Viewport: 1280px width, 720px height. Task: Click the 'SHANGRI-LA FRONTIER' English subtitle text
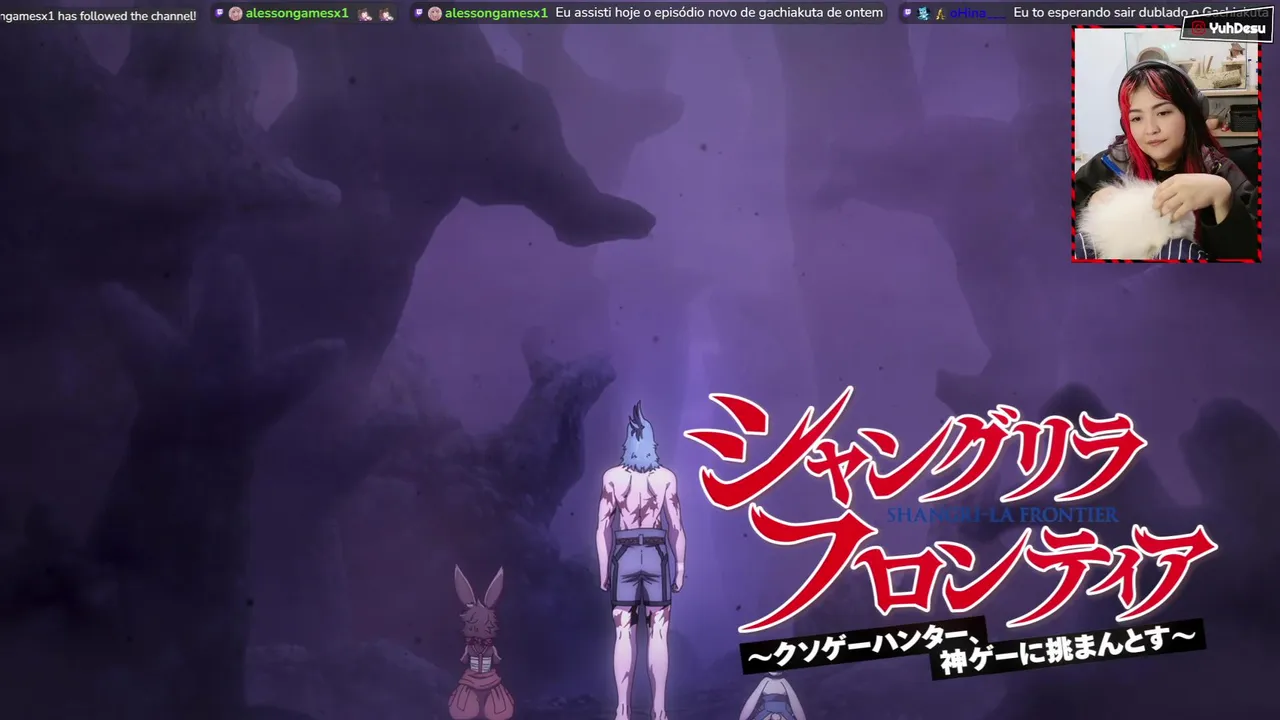click(1001, 515)
